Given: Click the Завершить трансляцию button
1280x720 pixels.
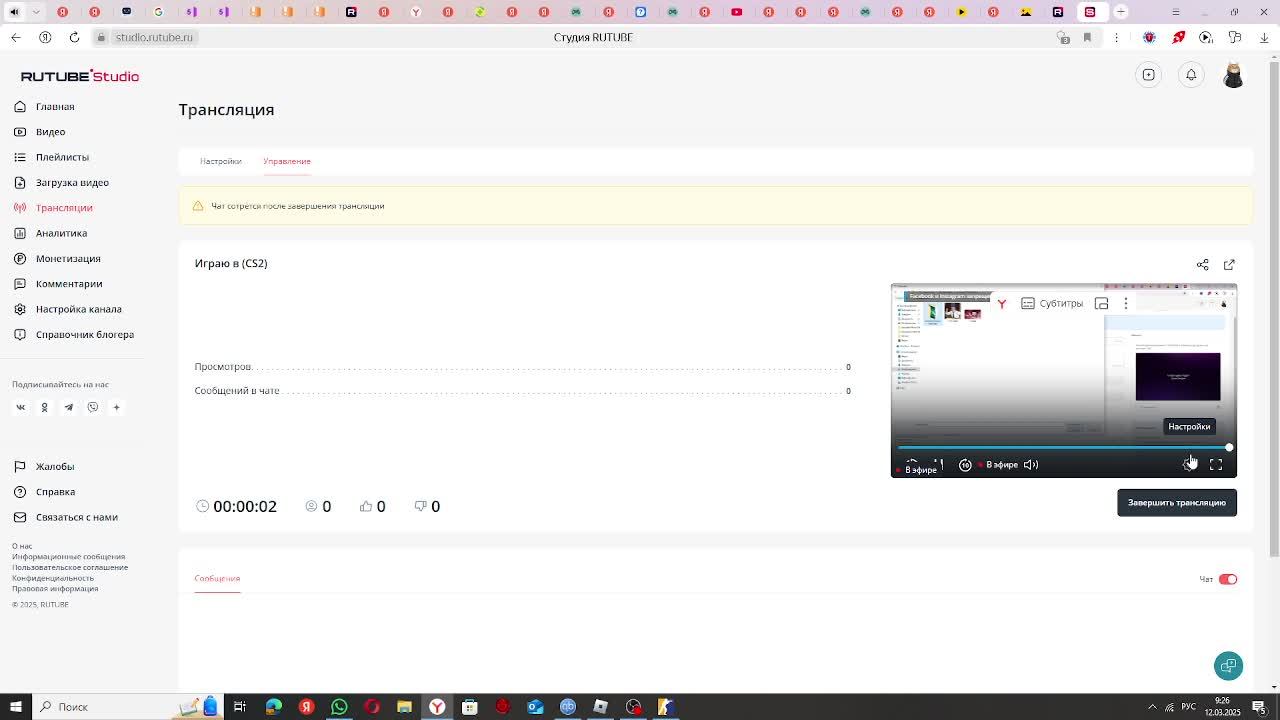Looking at the screenshot, I should pos(1177,503).
